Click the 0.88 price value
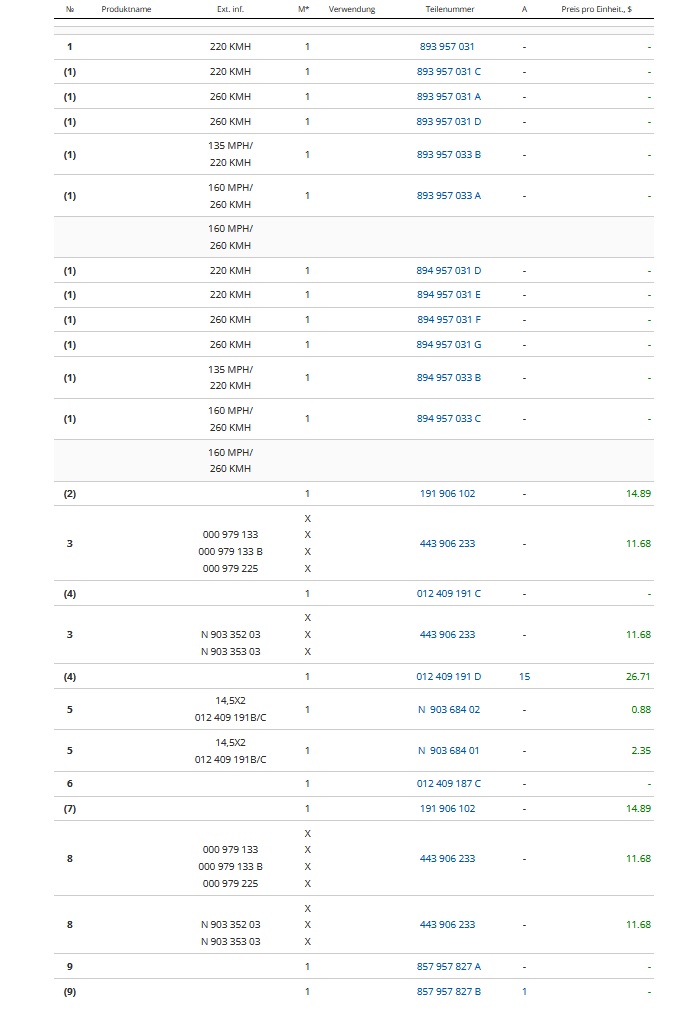The height and width of the screenshot is (1026, 678). click(x=641, y=710)
